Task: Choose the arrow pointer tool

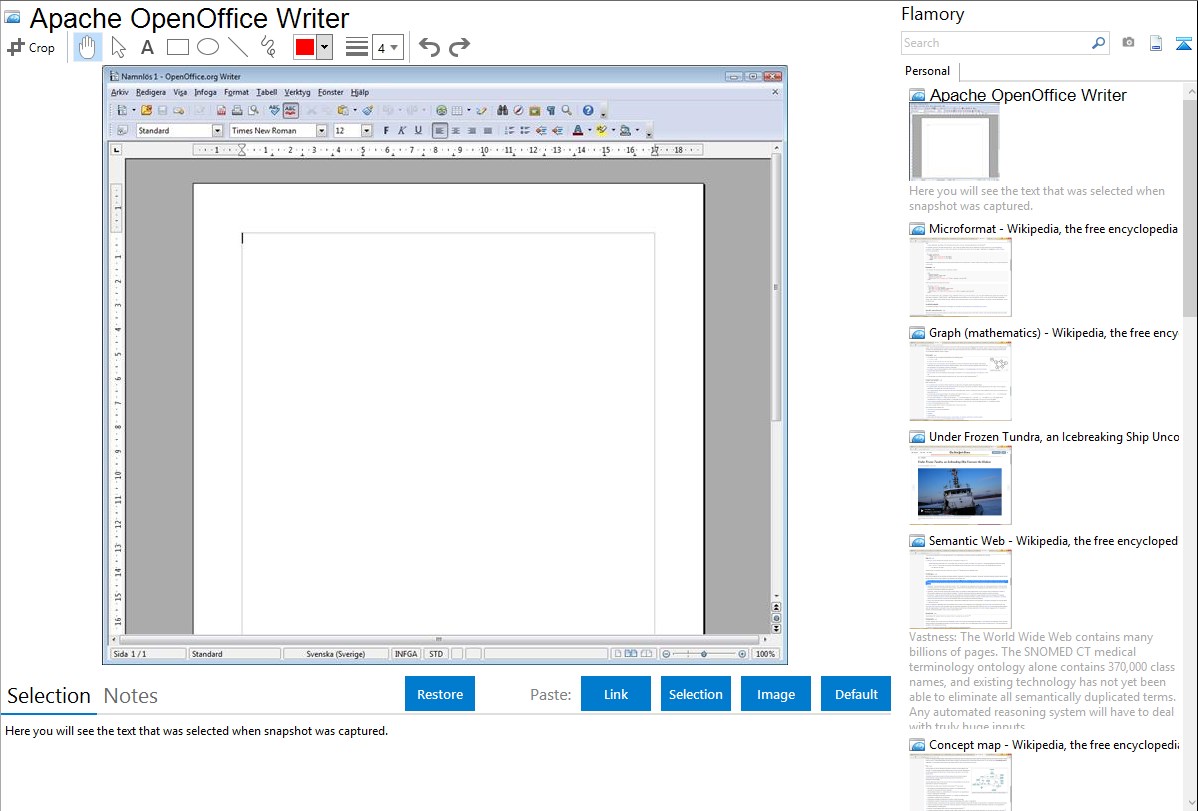Action: pos(118,47)
